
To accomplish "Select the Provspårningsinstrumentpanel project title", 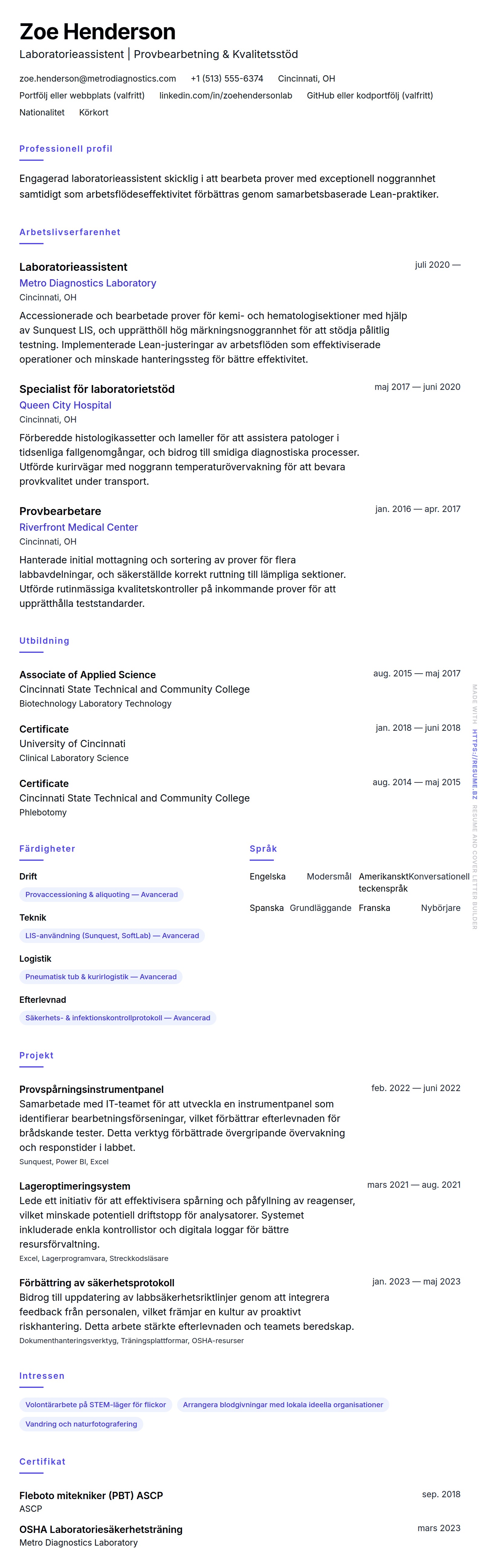I will click(91, 1090).
